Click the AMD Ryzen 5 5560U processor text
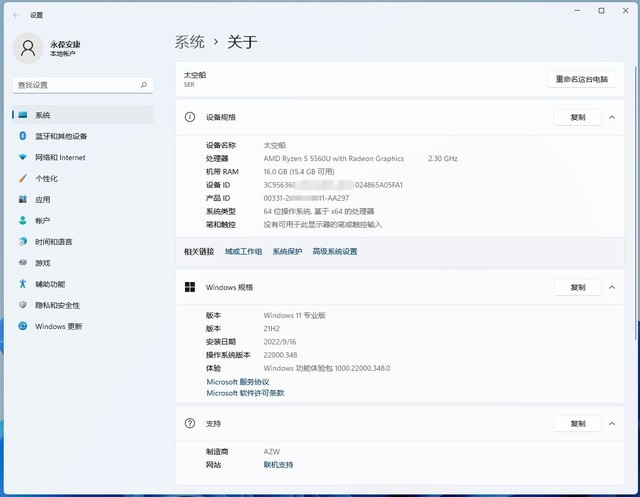The image size is (640, 497). (x=333, y=158)
